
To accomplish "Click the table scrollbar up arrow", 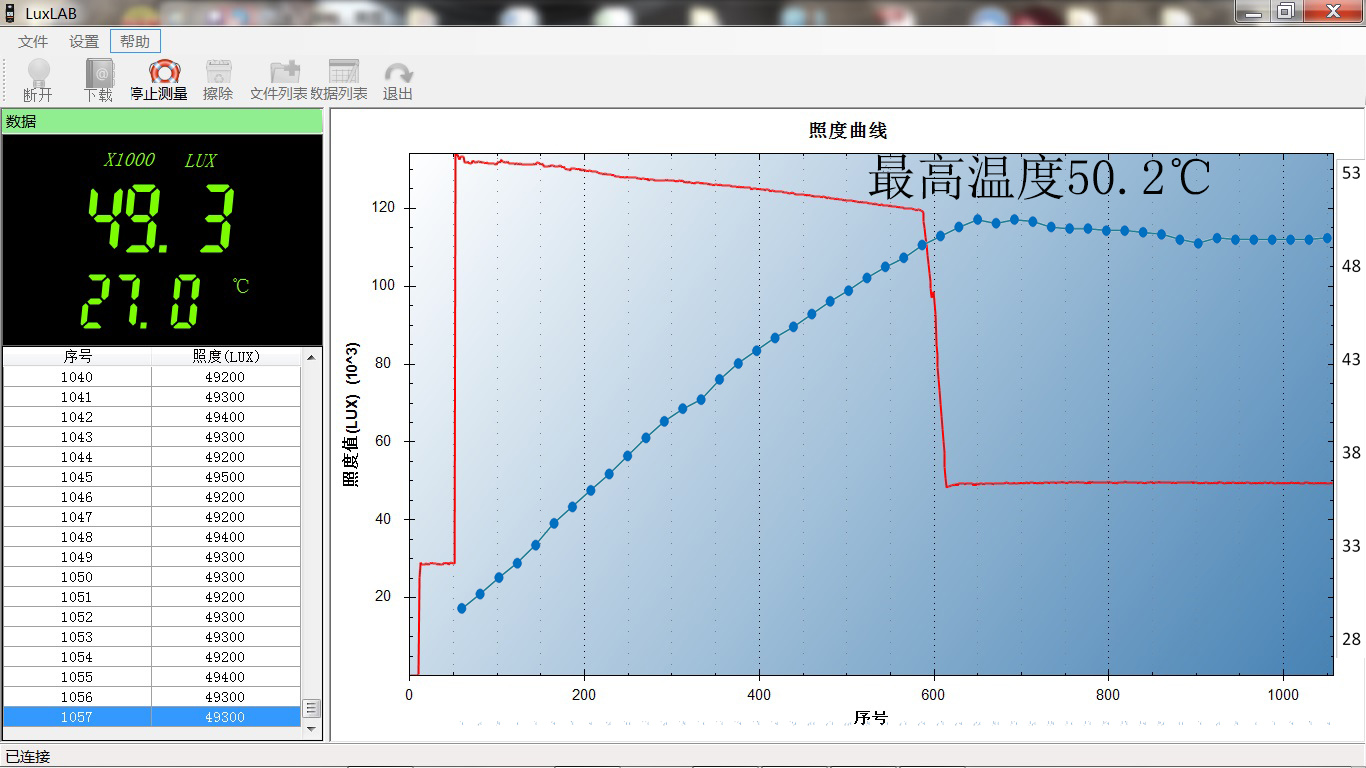I will (311, 357).
